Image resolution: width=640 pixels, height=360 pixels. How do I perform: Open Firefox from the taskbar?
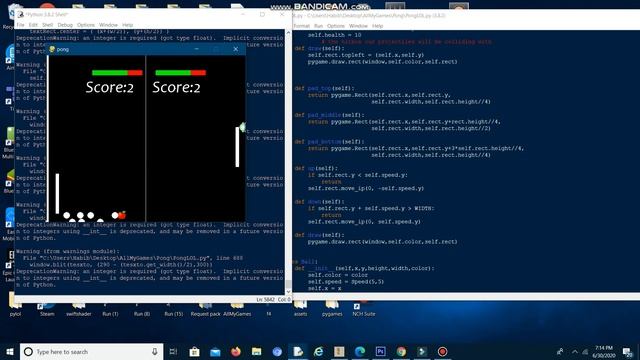pos(236,351)
